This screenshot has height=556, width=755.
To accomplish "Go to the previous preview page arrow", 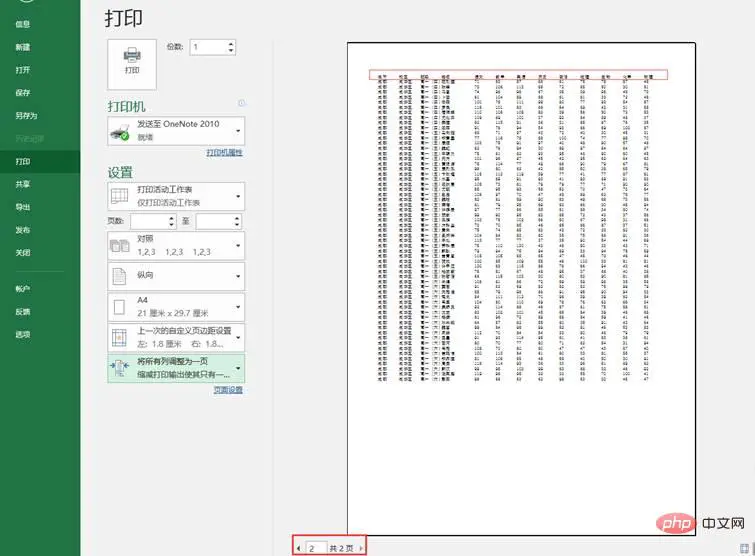I will pyautogui.click(x=299, y=548).
